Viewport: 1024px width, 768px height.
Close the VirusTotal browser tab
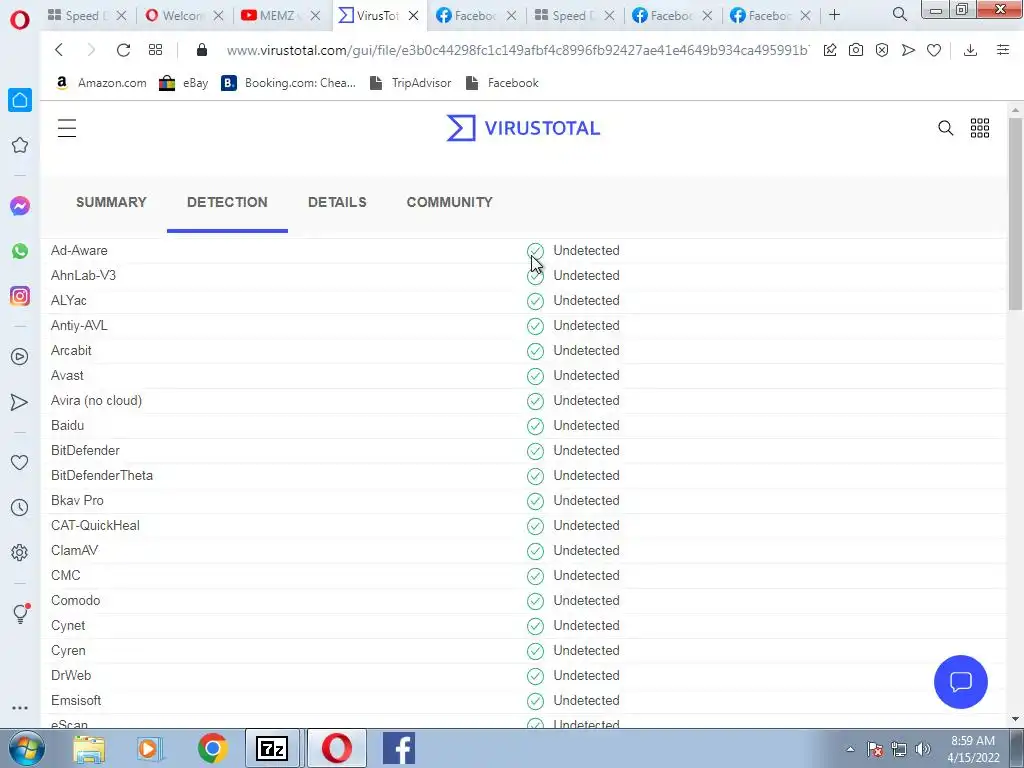413,16
